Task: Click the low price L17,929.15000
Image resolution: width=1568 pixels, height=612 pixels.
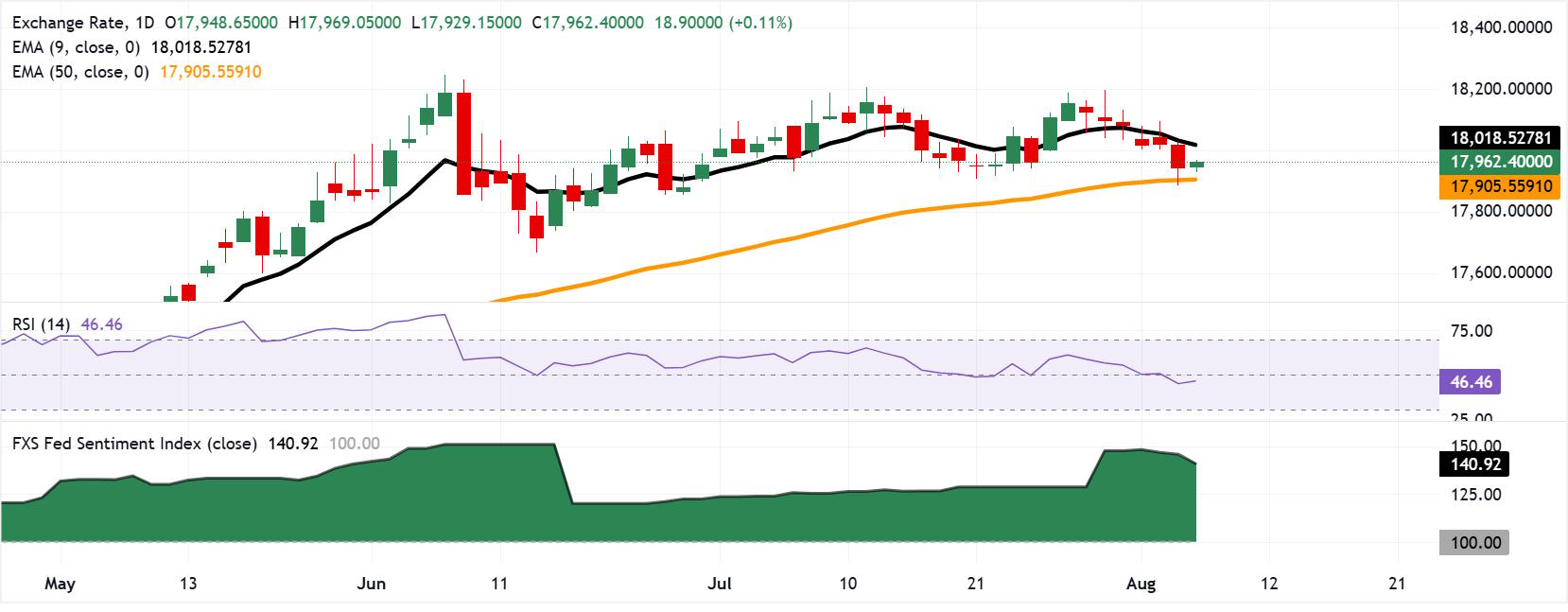Action: pos(466,23)
